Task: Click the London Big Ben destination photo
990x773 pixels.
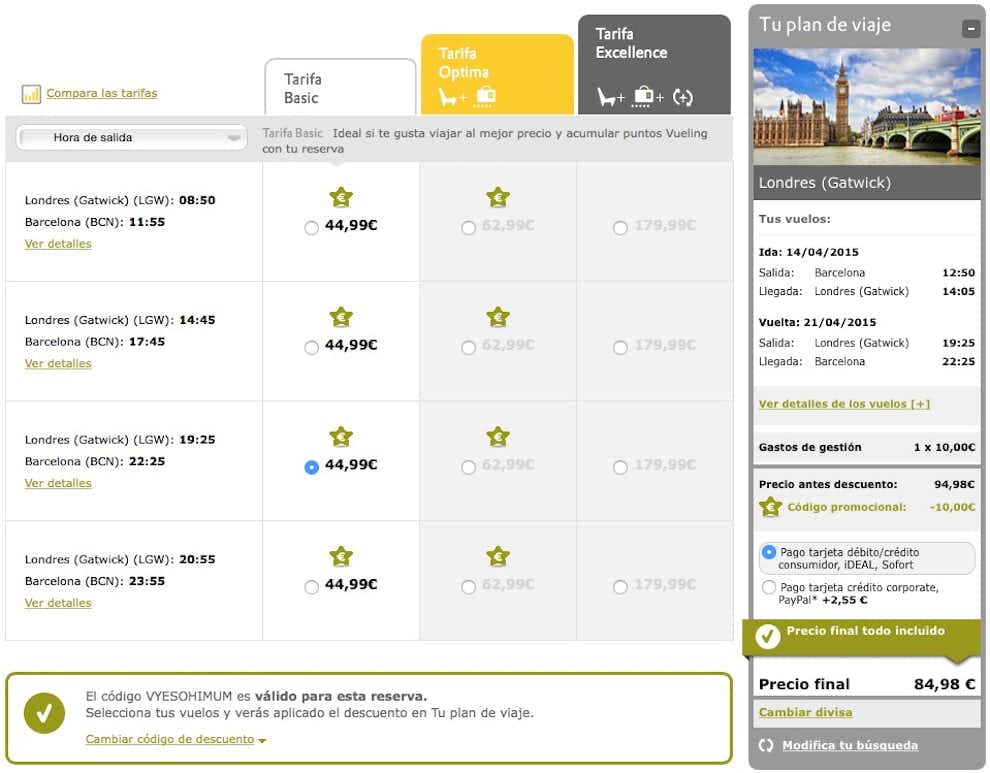Action: pos(867,107)
